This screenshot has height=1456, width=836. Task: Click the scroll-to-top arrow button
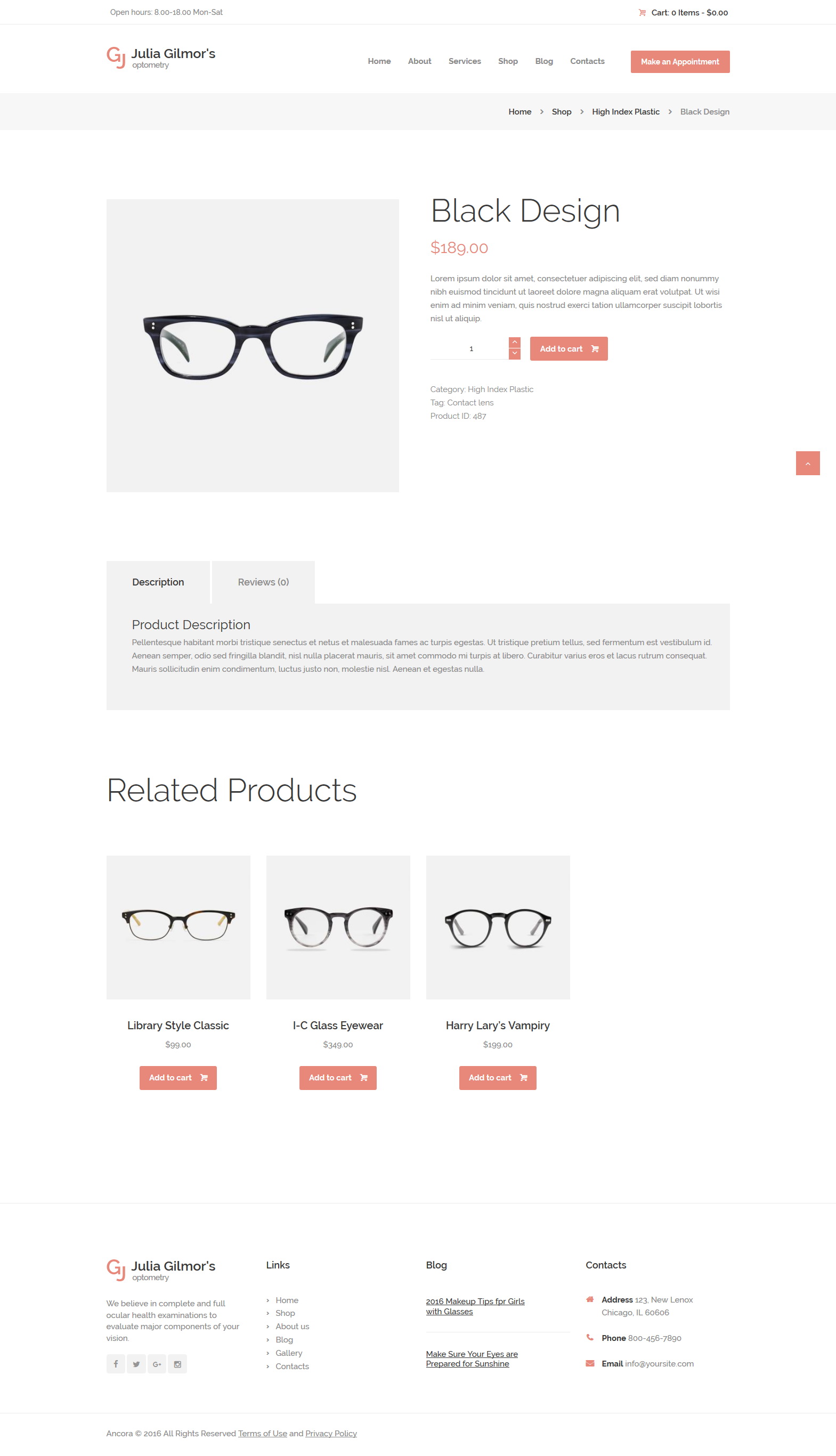(807, 462)
